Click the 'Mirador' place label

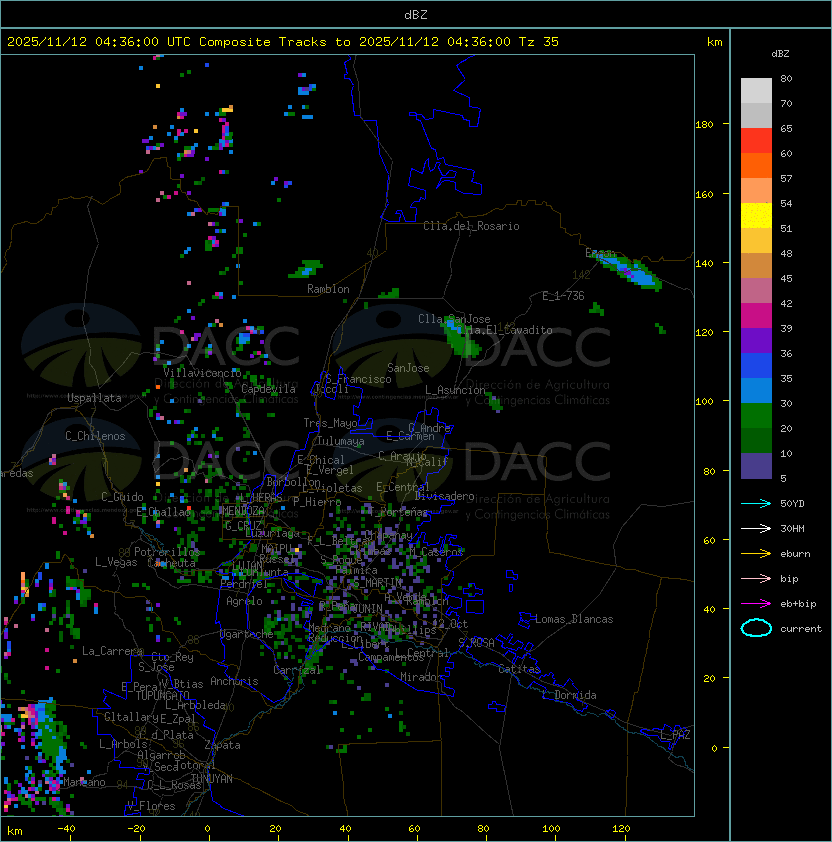coord(421,677)
